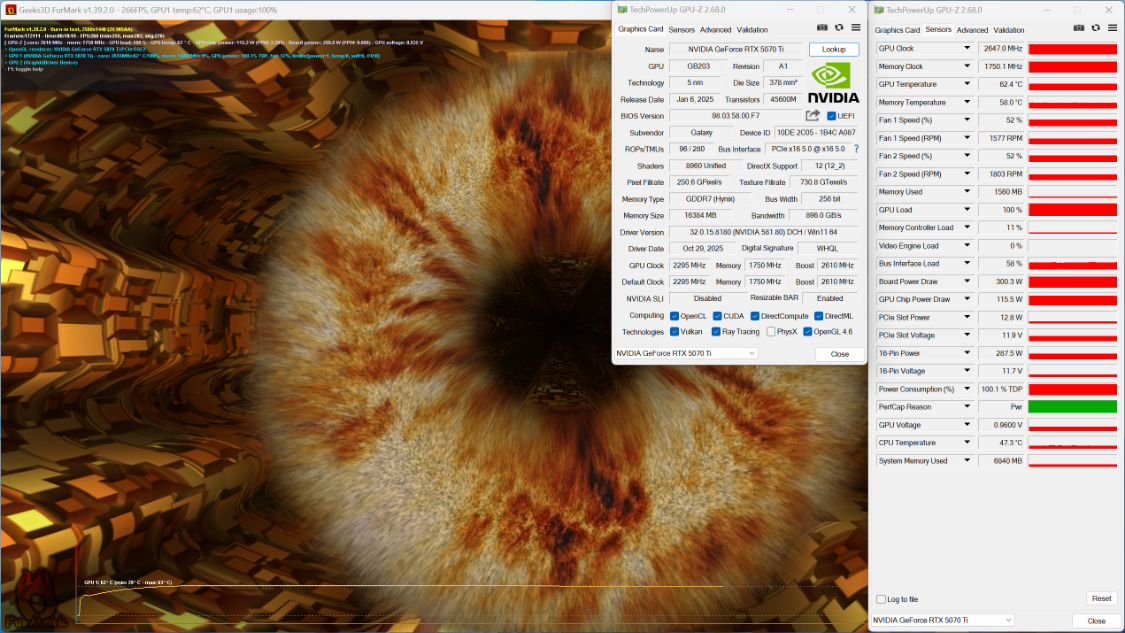Open GPU selector dropdown in Graphics Card window
This screenshot has width=1125, height=633.
click(x=686, y=353)
